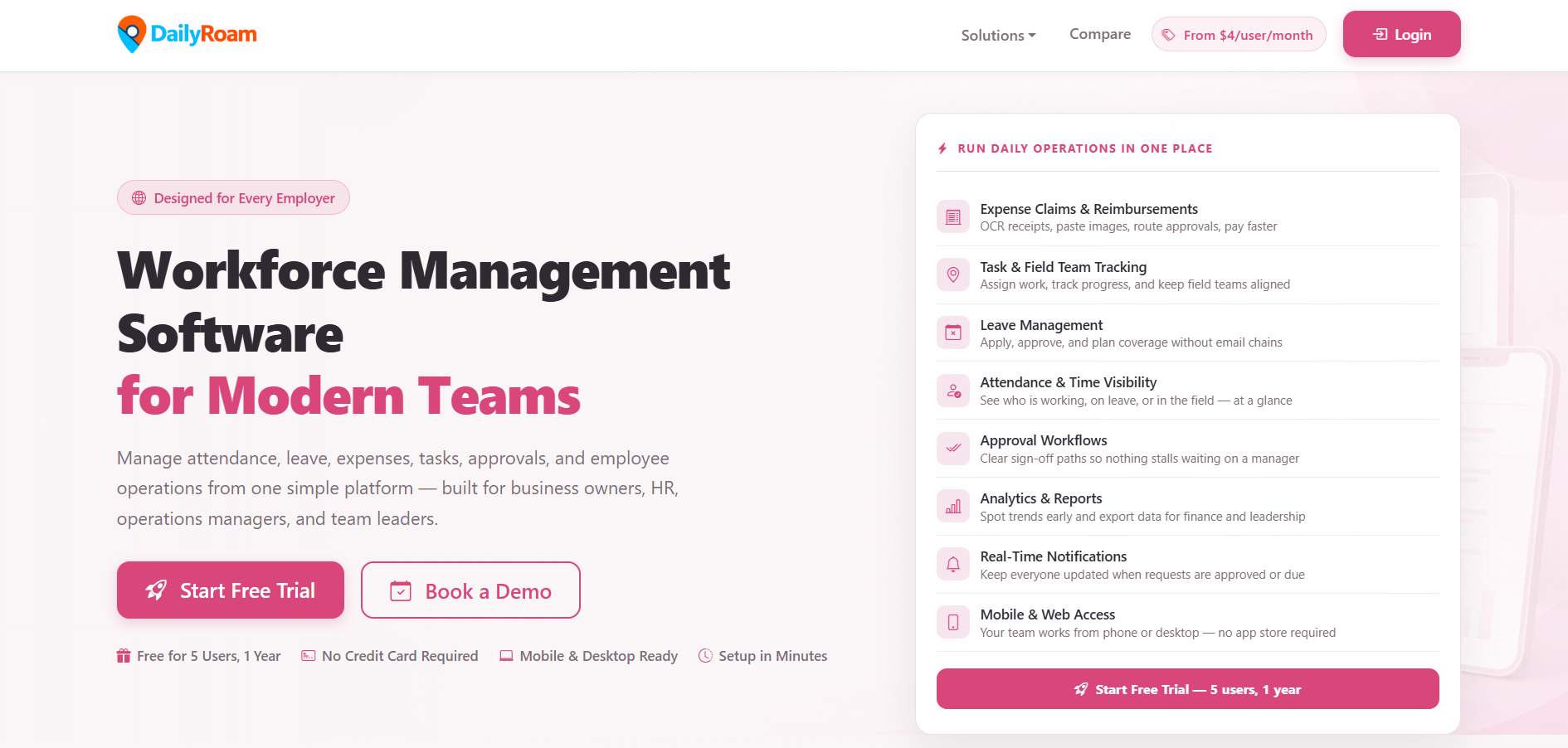Click the laptop icon beside Mobile & Desktop Ready

pos(506,656)
